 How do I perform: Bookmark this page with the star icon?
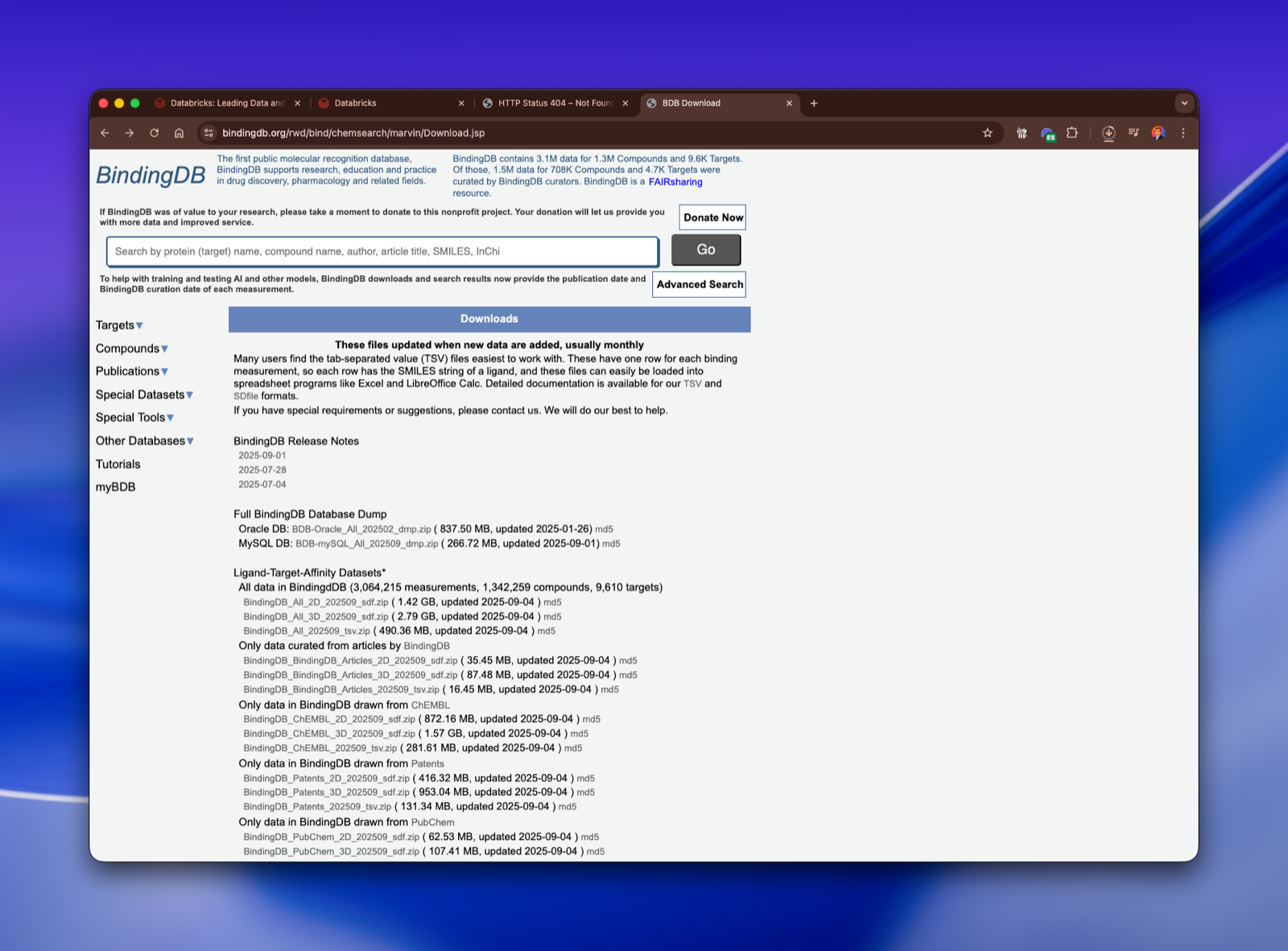pyautogui.click(x=987, y=133)
